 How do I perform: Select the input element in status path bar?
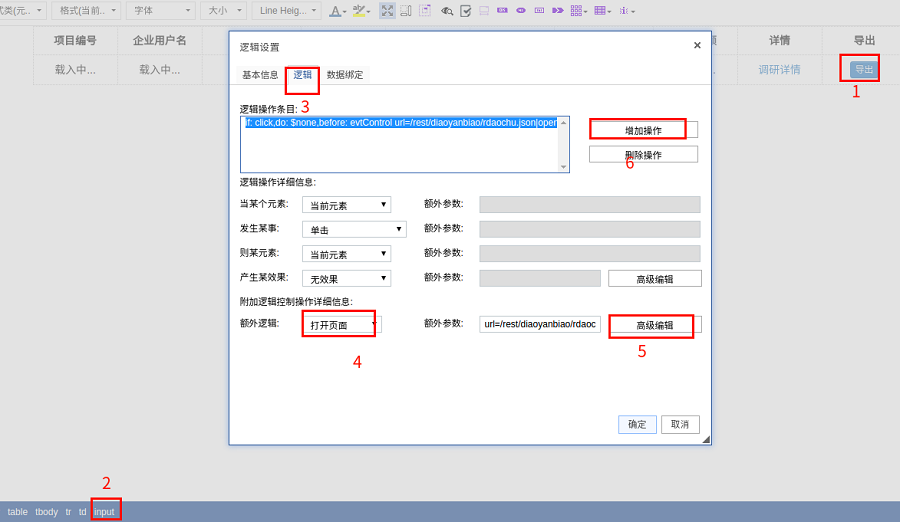tap(104, 511)
